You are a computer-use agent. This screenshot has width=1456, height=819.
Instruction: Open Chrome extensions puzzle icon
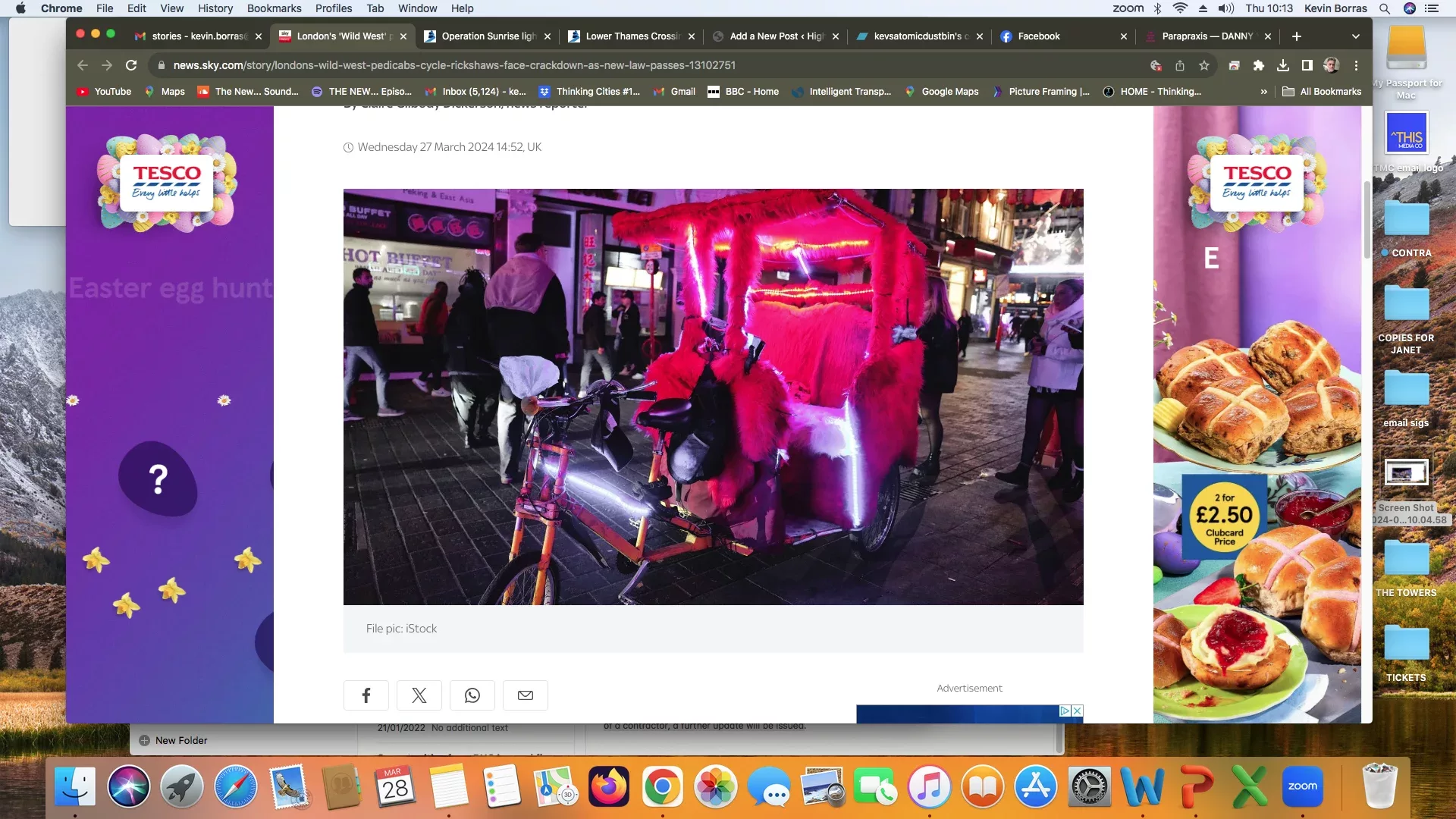point(1259,65)
